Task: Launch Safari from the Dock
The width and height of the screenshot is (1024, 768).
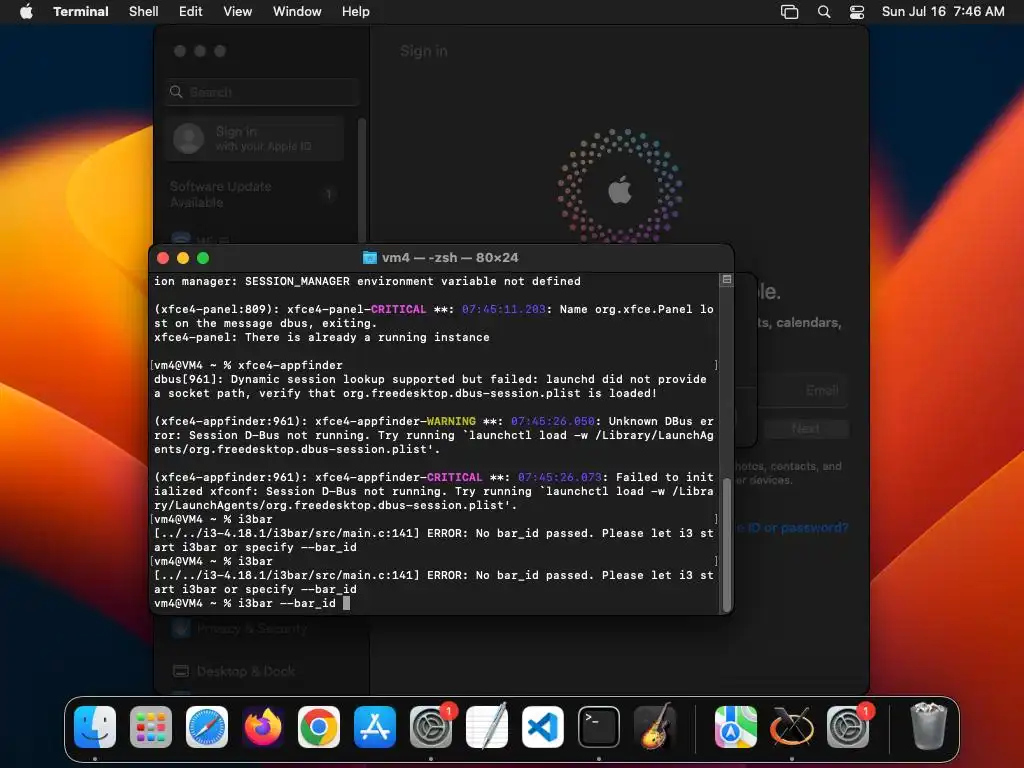Action: click(x=207, y=727)
